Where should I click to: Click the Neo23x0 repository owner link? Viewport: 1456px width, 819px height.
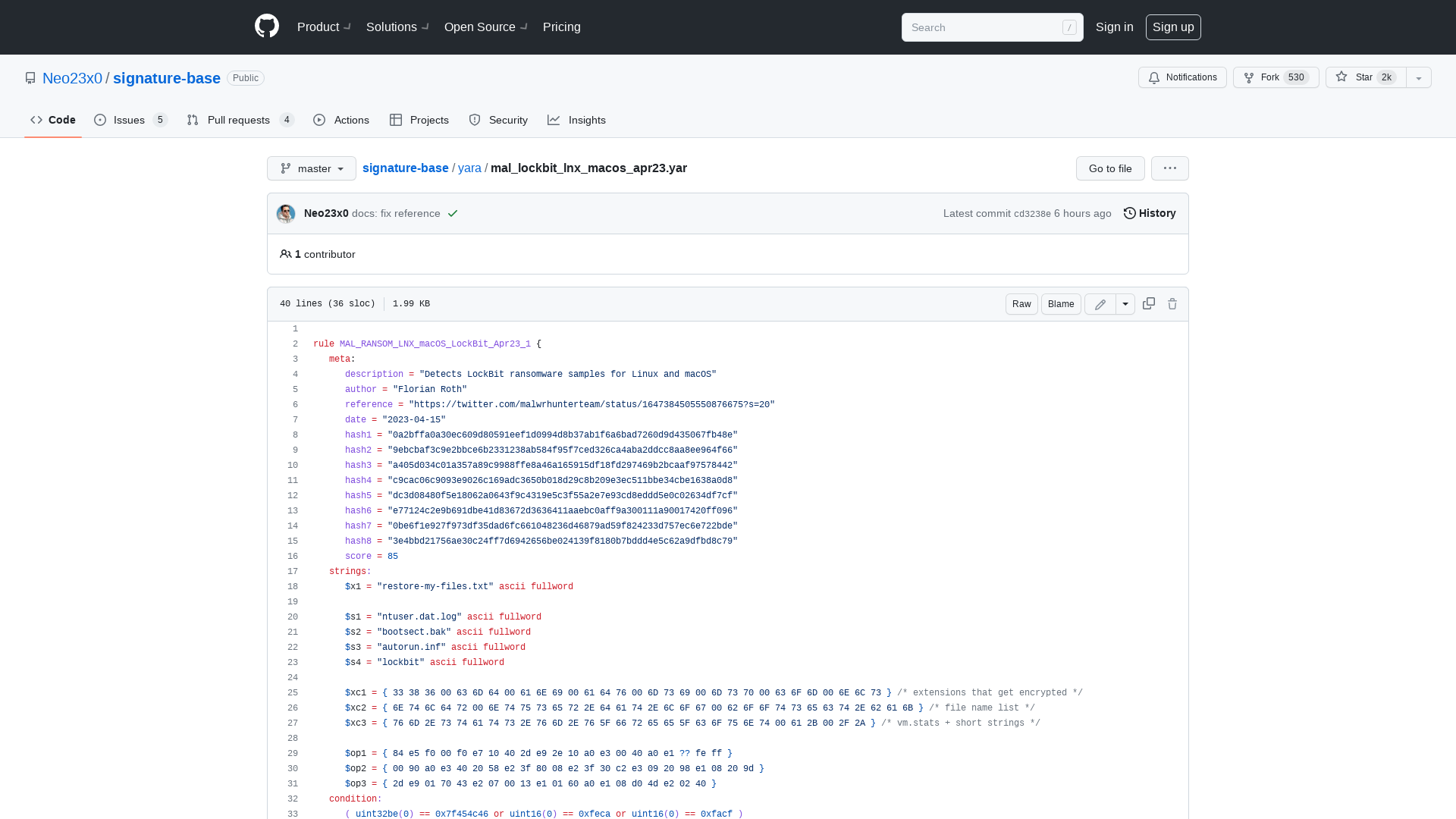(73, 78)
